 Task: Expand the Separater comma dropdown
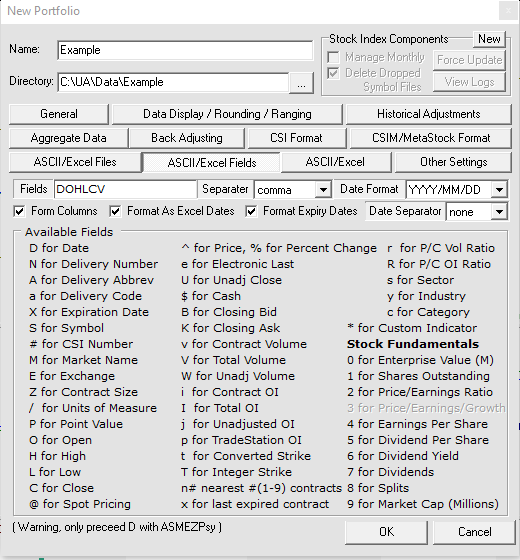[x=323, y=190]
